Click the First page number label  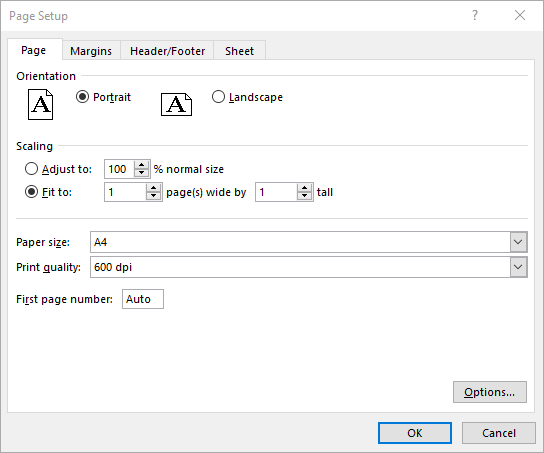point(64,299)
